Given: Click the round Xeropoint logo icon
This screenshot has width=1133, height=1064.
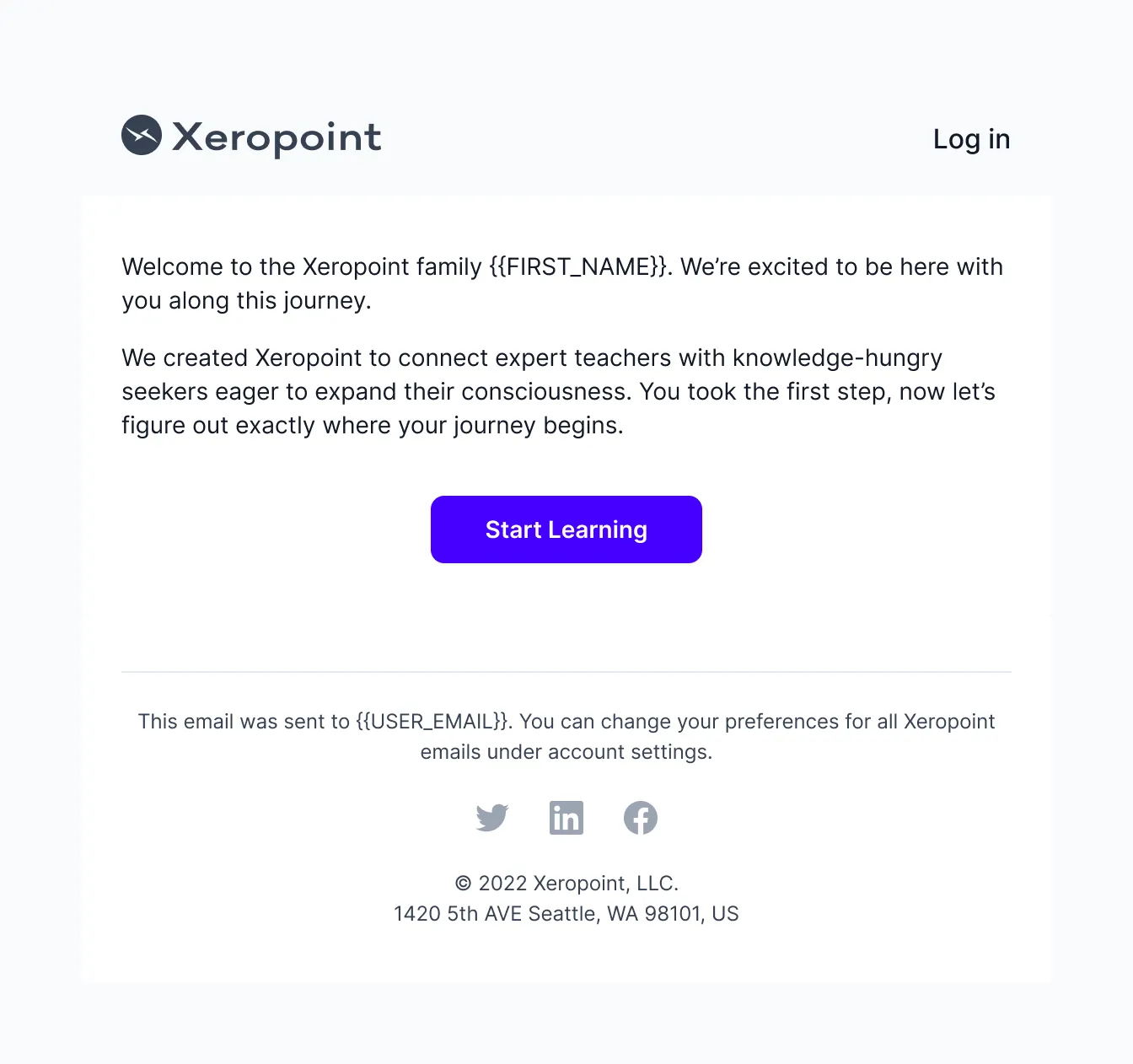Looking at the screenshot, I should click(142, 135).
